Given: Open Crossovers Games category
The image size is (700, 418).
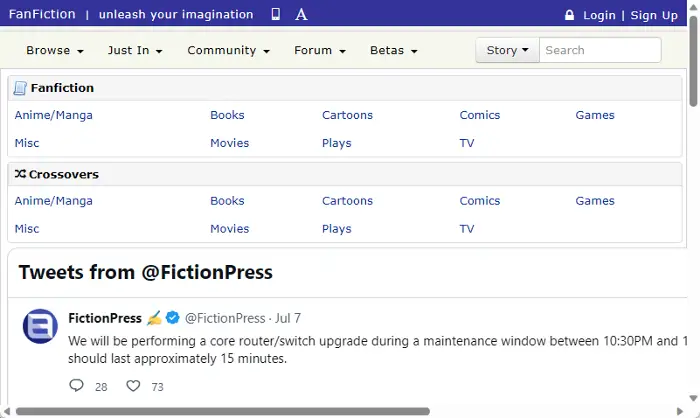Looking at the screenshot, I should (x=595, y=201).
